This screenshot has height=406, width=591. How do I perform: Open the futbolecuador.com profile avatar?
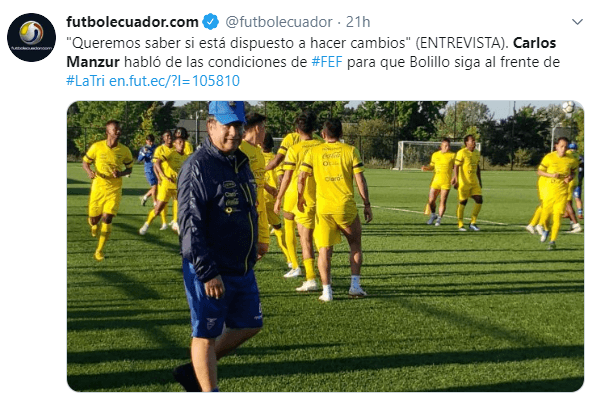click(31, 37)
